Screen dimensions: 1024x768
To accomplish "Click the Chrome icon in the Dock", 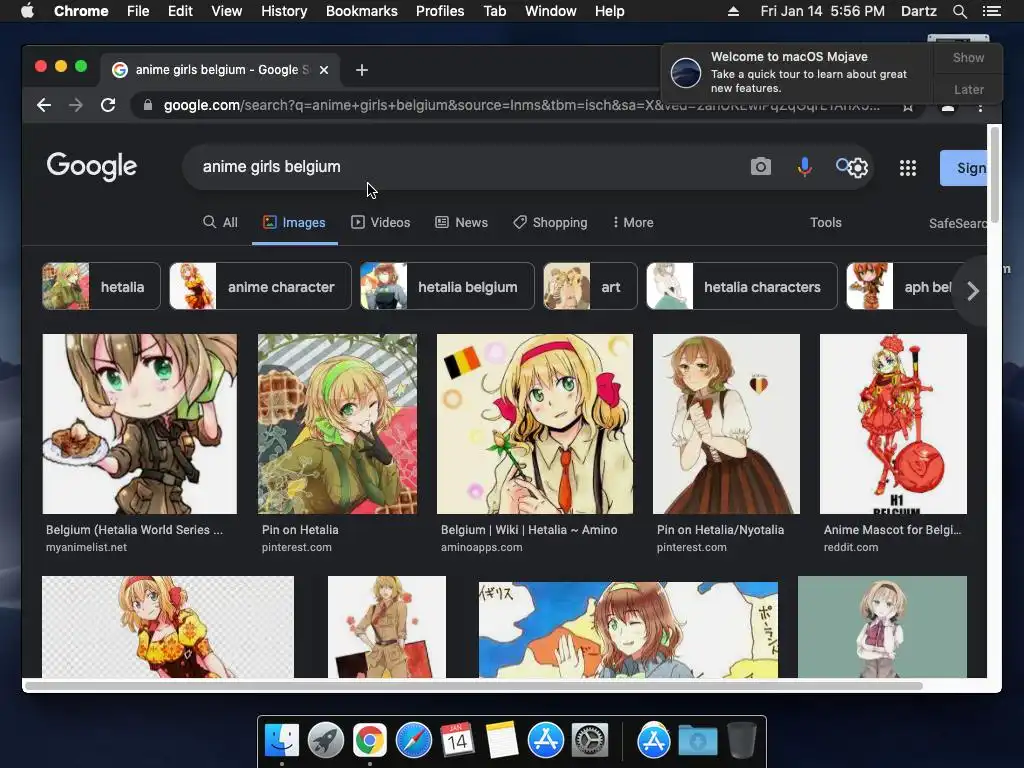I will [370, 740].
